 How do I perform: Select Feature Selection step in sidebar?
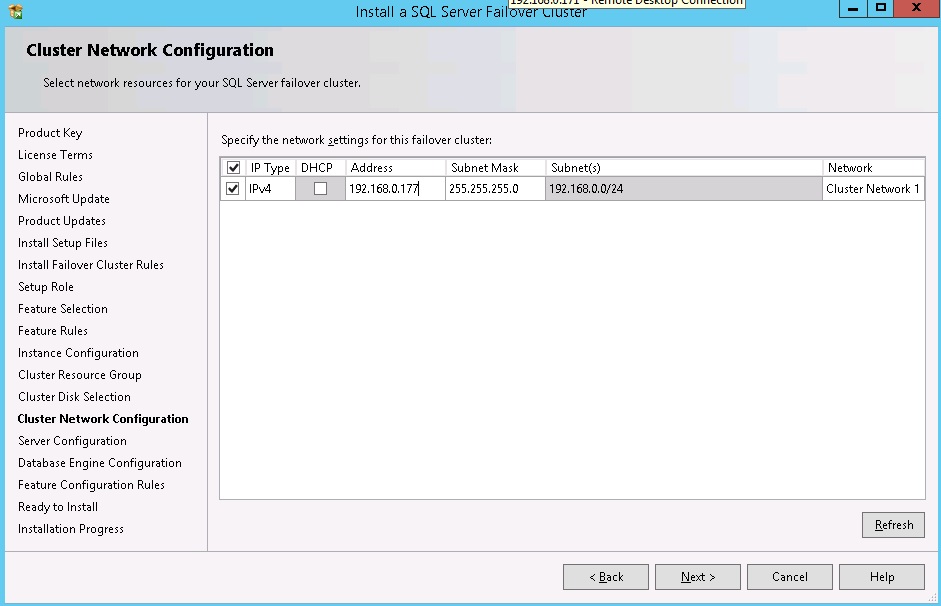pyautogui.click(x=63, y=309)
